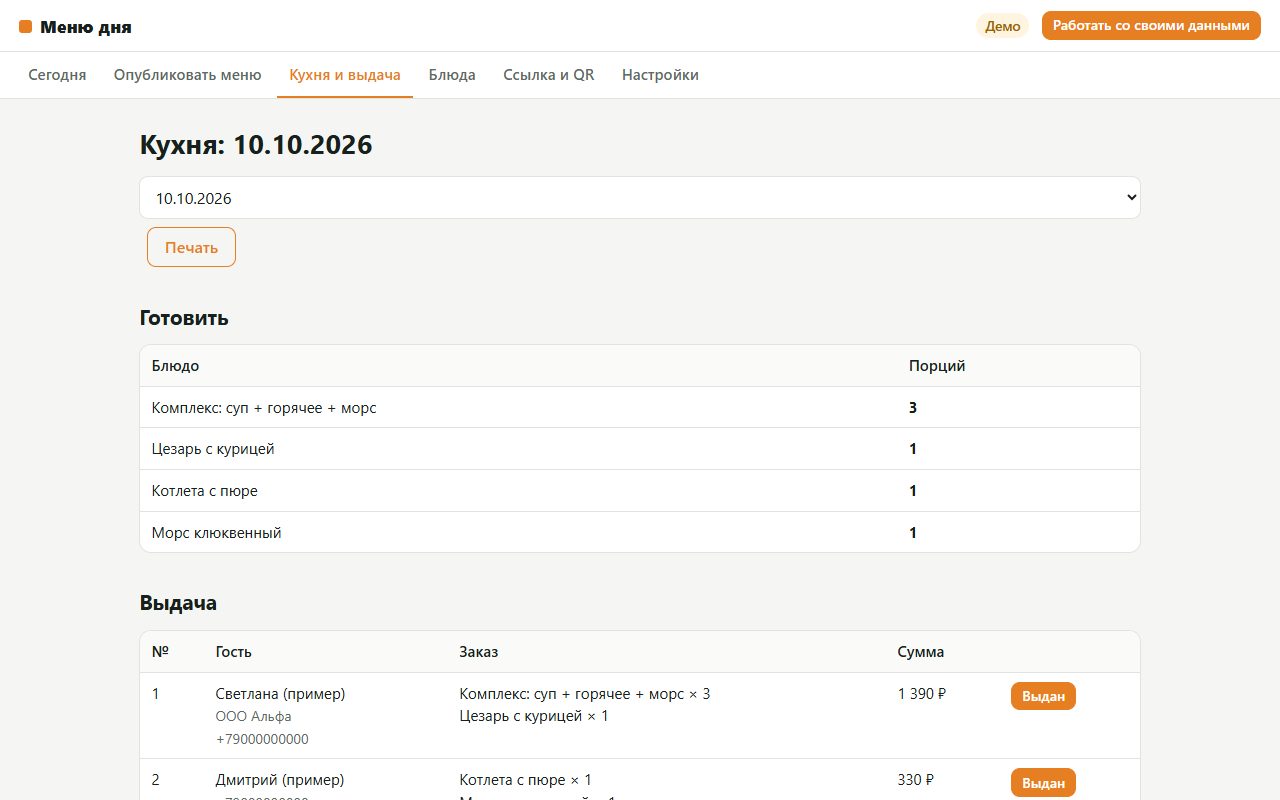Click guest name Дмитрий (пример)
This screenshot has height=800, width=1280.
click(x=280, y=780)
